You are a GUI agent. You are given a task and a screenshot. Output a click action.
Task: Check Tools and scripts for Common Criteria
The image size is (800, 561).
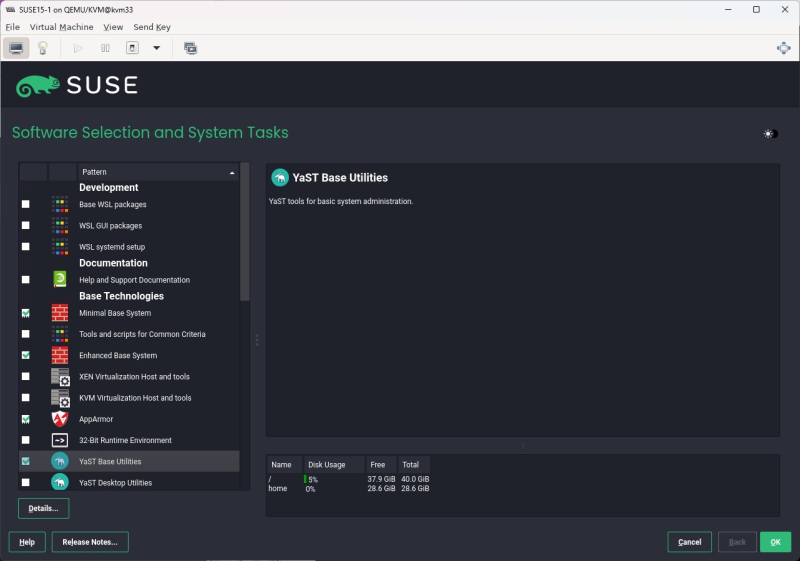tap(26, 334)
